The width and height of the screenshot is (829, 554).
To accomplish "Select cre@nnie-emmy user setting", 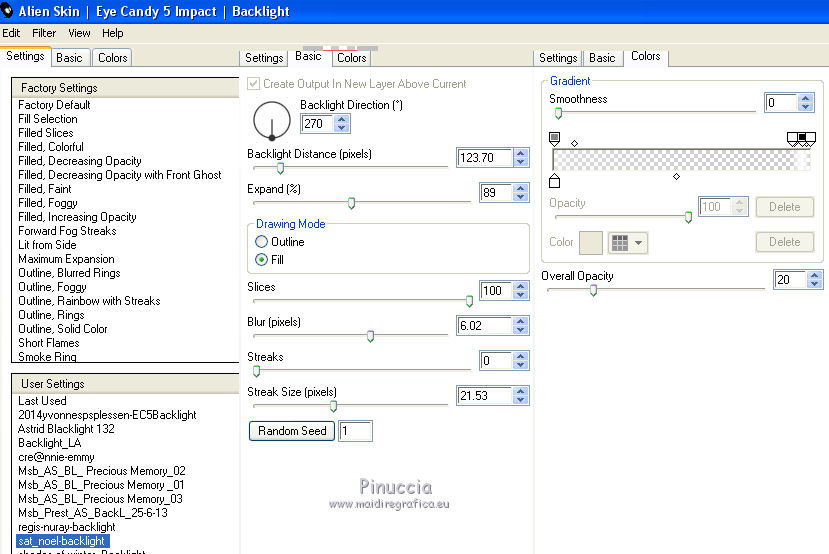I will pos(56,457).
